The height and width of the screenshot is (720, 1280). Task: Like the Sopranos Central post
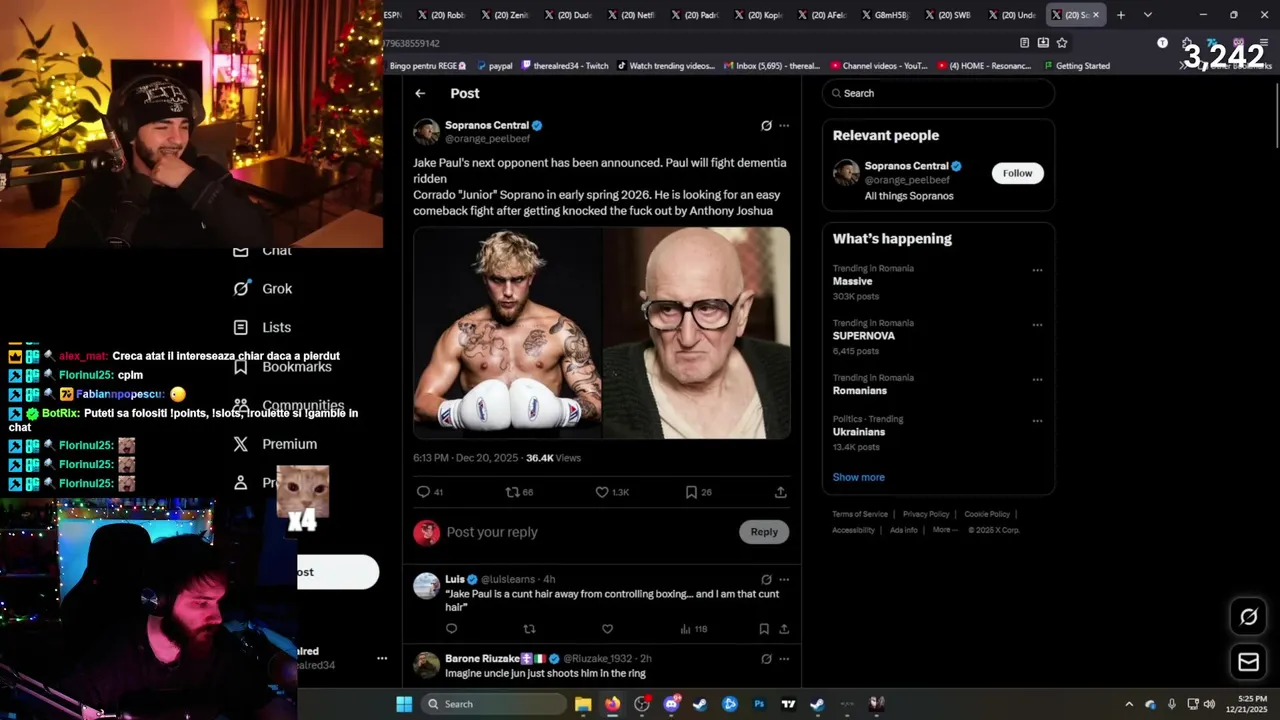click(602, 492)
